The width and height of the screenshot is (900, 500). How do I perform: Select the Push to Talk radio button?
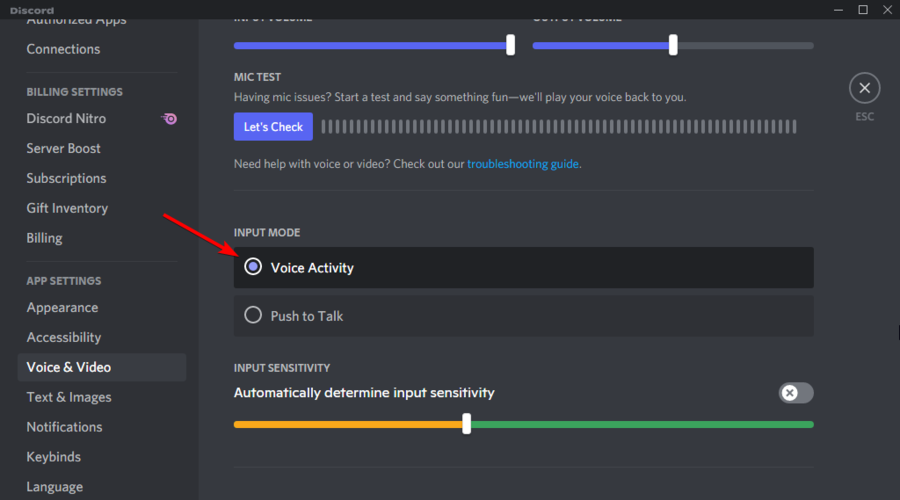pyautogui.click(x=253, y=315)
